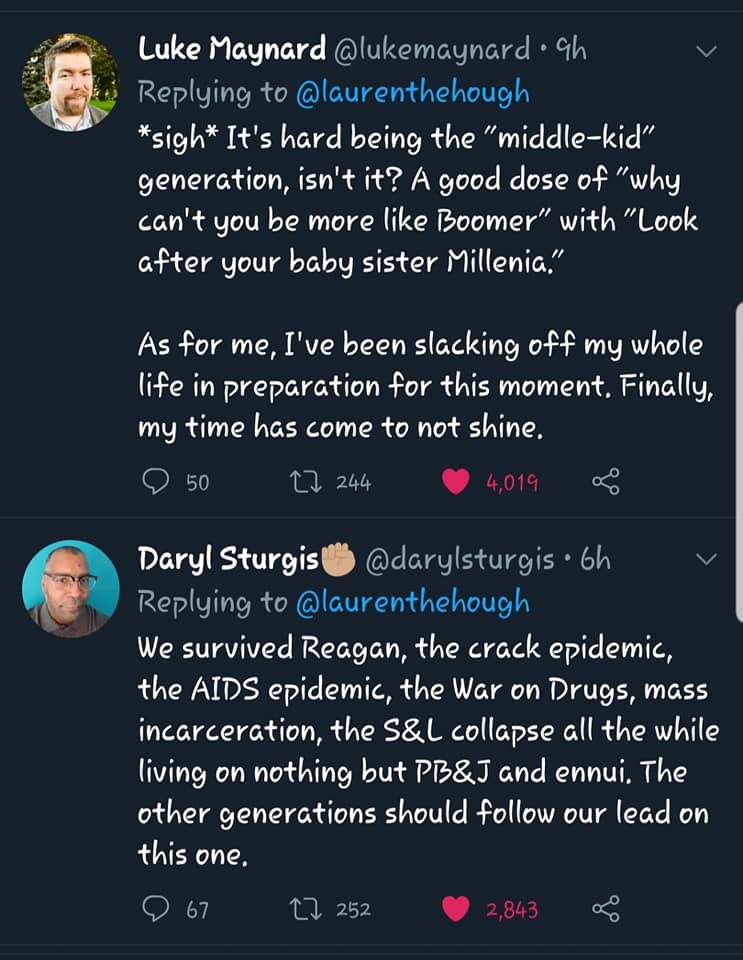Open the Daryl Sturgis display name link
The width and height of the screenshot is (743, 960).
227,558
